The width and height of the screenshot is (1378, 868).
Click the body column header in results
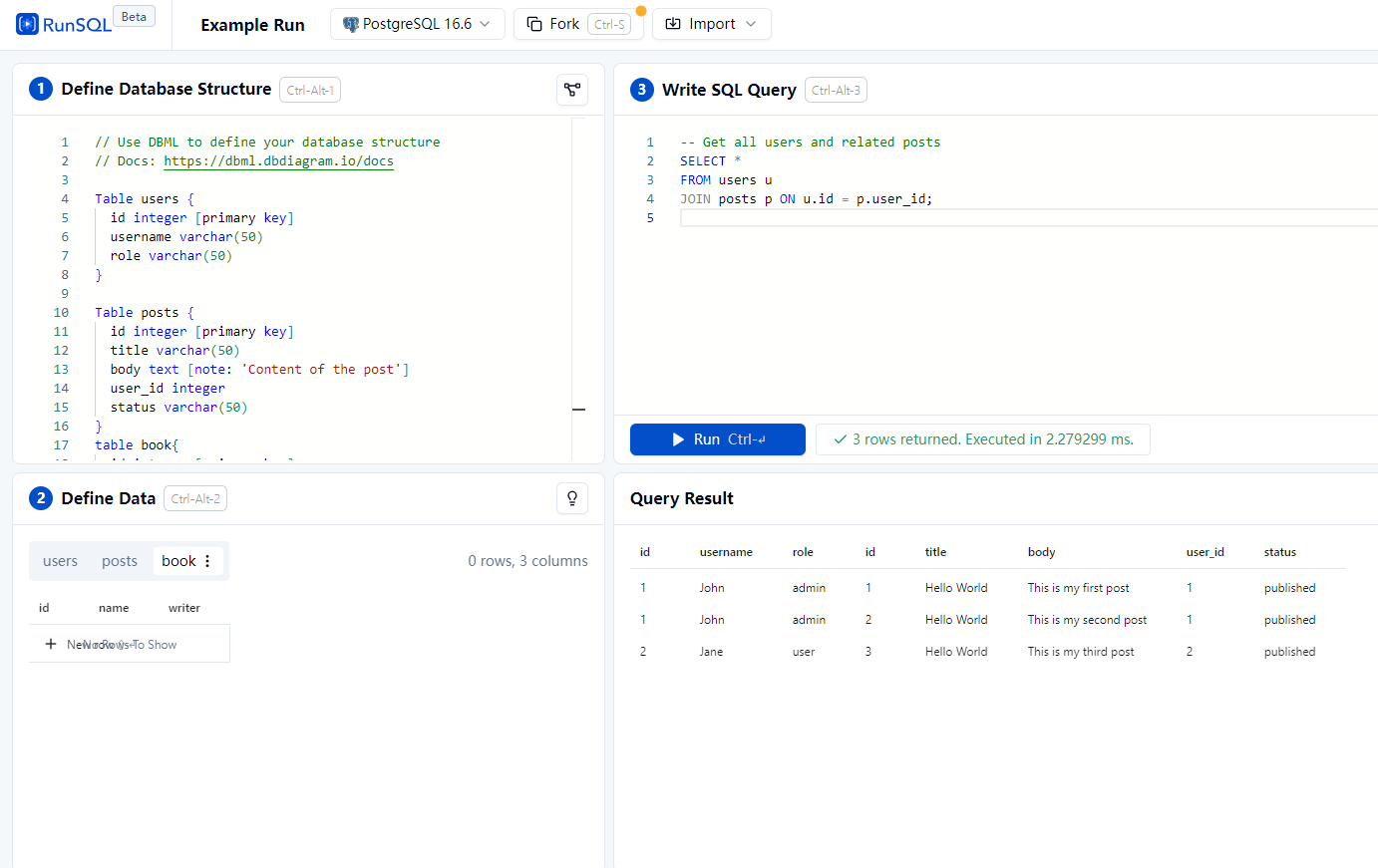[x=1041, y=552]
